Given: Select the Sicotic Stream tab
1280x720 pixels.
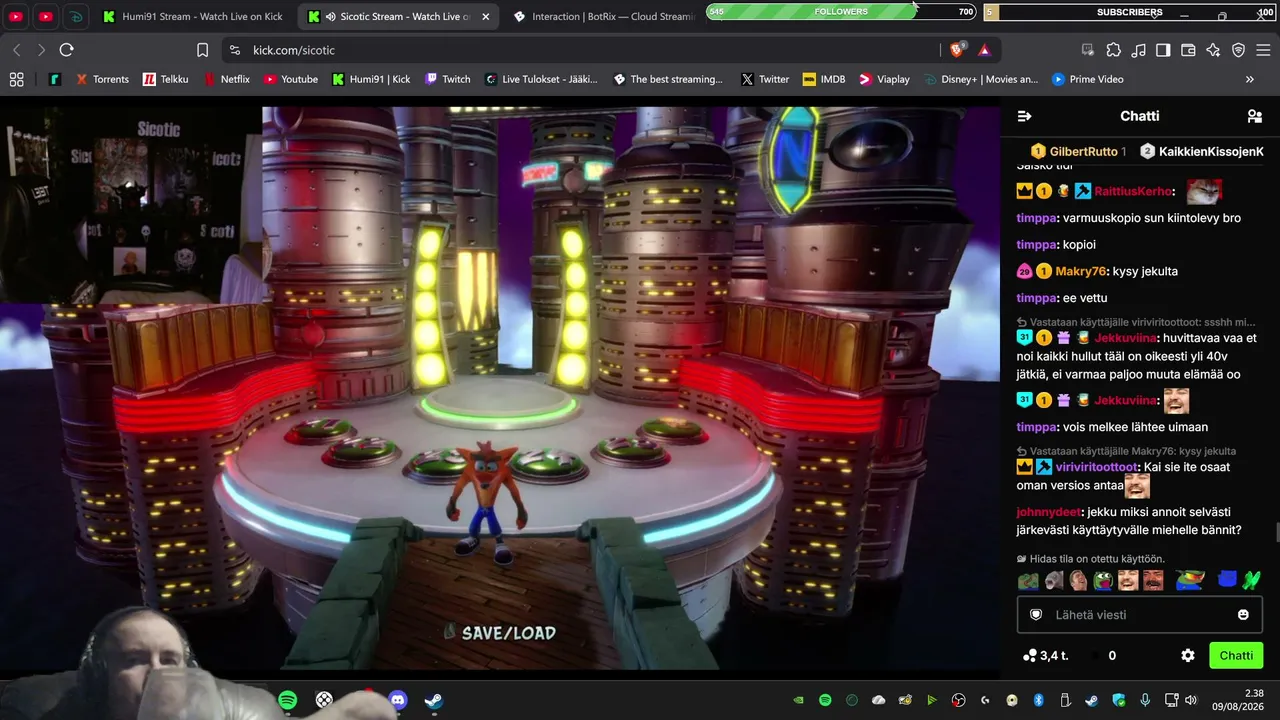Looking at the screenshot, I should click(x=398, y=17).
